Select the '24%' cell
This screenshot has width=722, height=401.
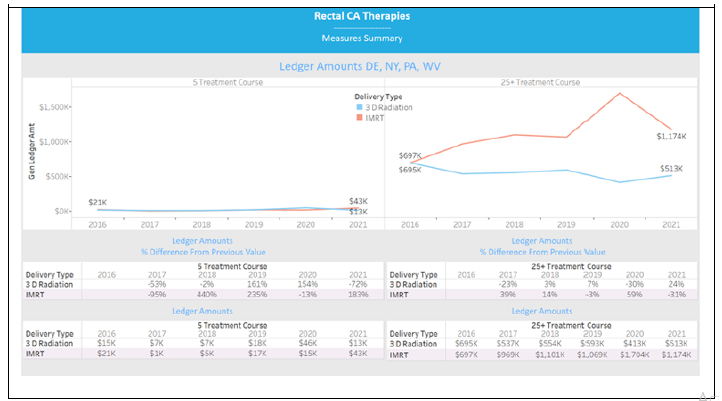[x=676, y=284]
